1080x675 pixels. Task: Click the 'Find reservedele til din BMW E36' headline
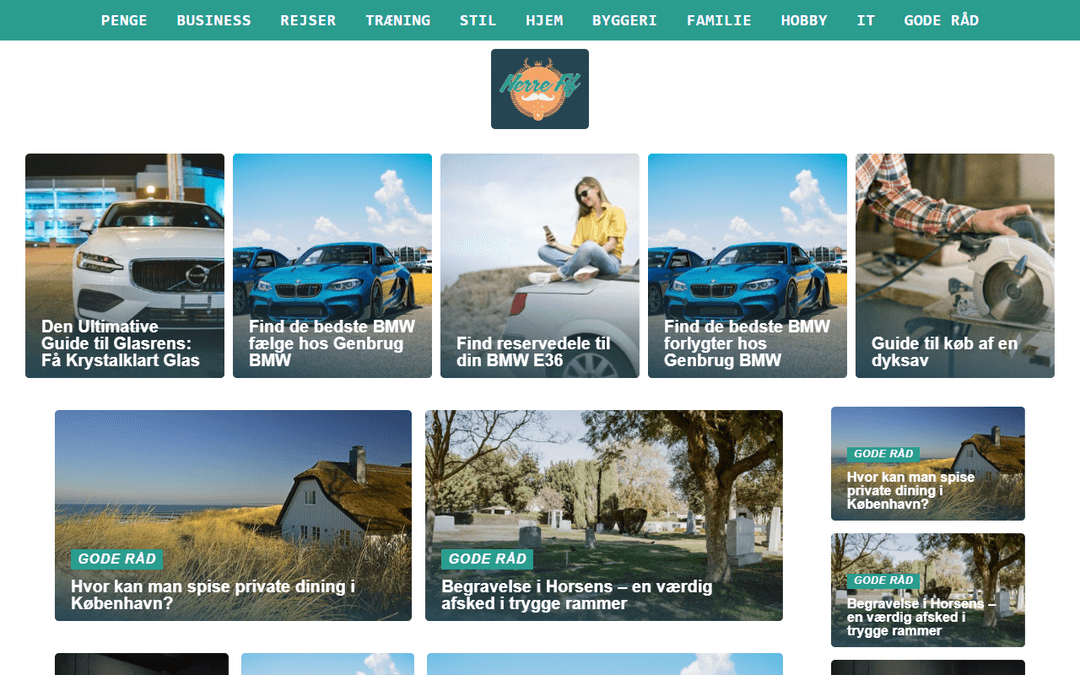pyautogui.click(x=533, y=351)
